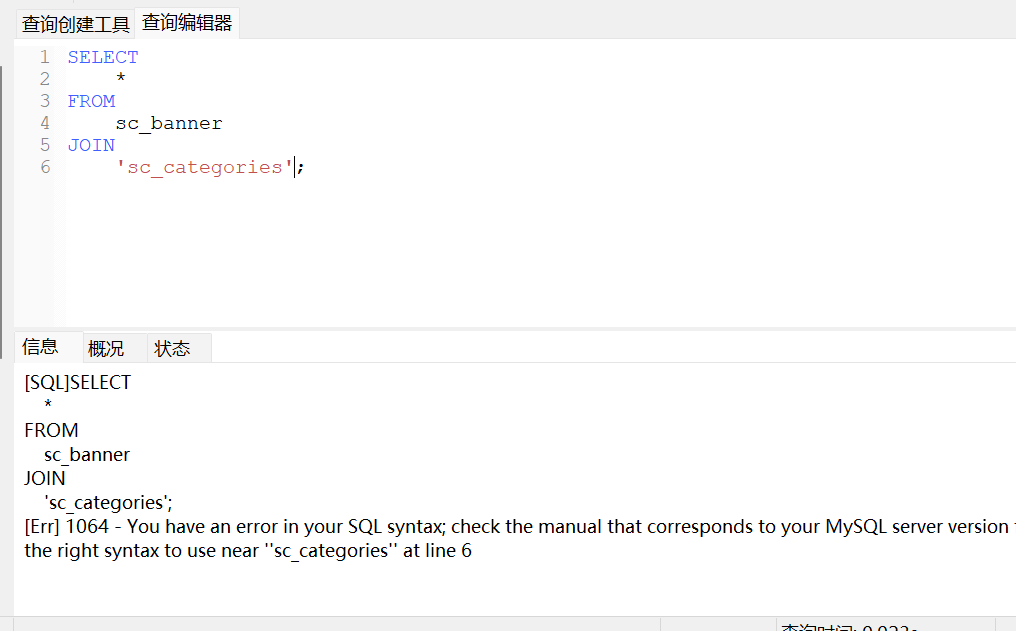
Task: Place cursor on the asterisk in the editor
Action: click(120, 80)
